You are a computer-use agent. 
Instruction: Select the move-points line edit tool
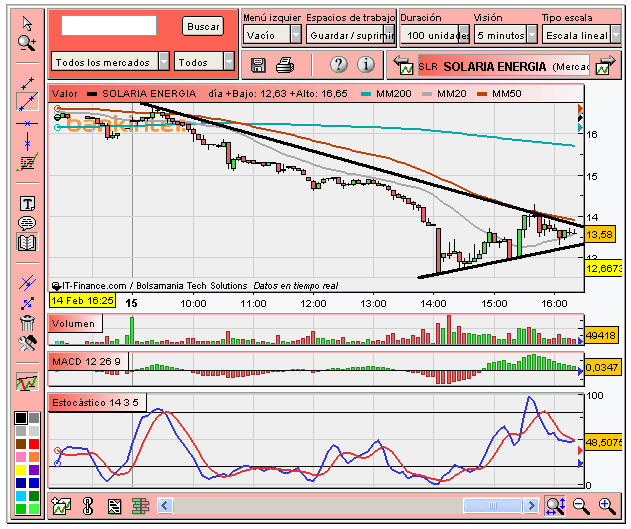click(x=27, y=303)
